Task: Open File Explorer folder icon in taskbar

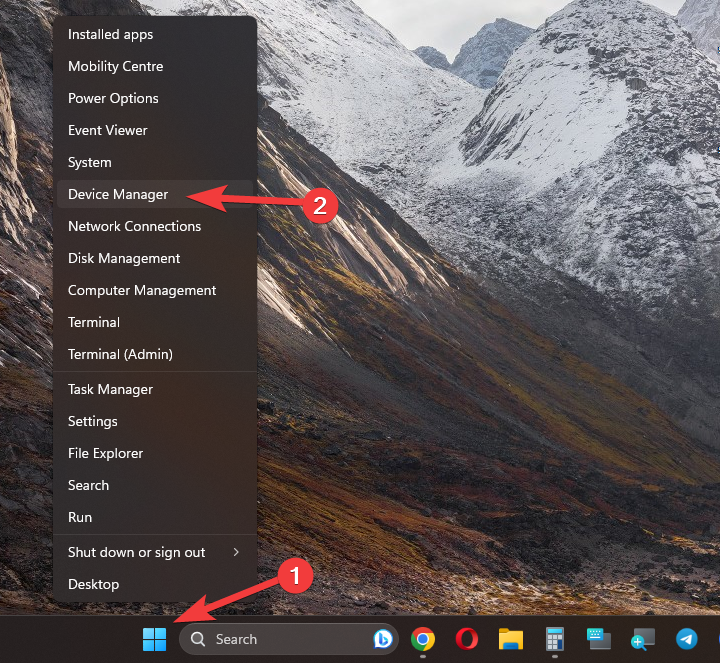Action: pyautogui.click(x=511, y=639)
